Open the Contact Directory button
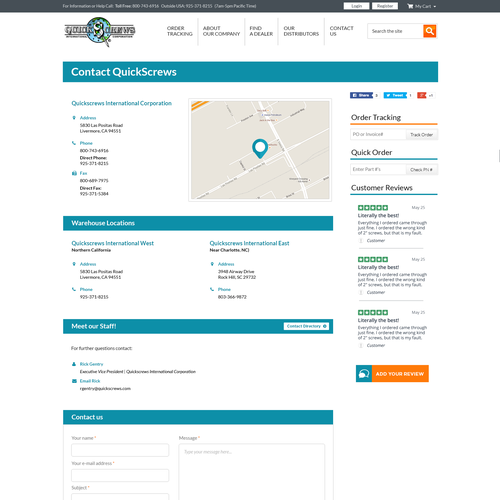The image size is (500, 500). click(x=306, y=326)
